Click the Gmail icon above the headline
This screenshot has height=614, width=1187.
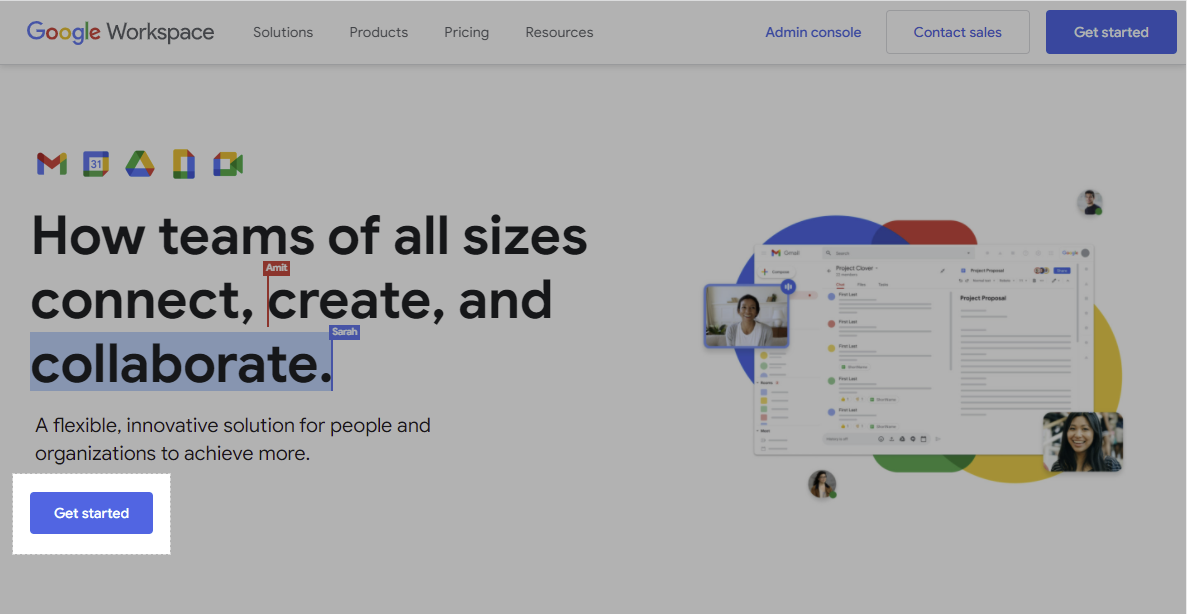52,164
